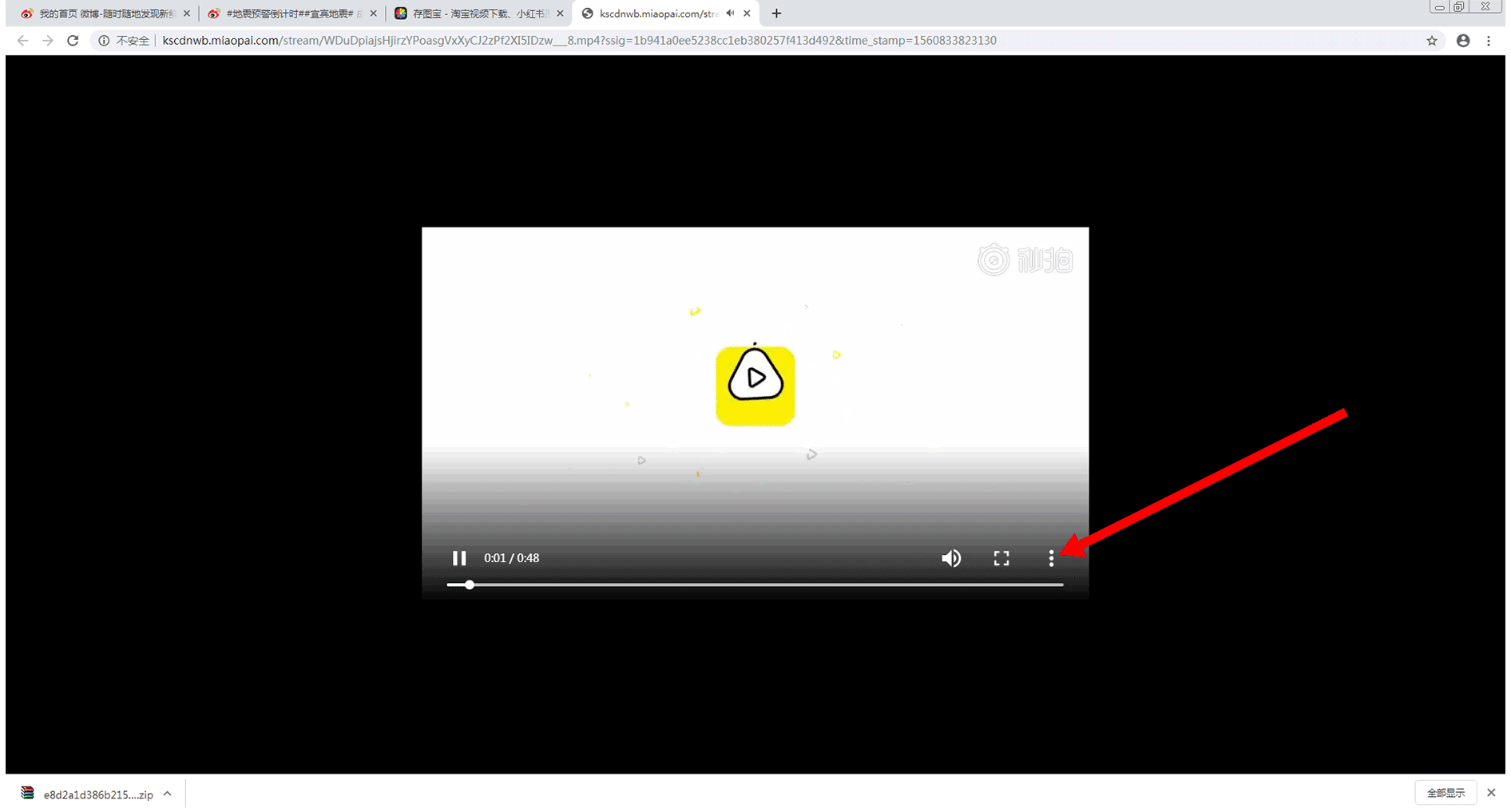This screenshot has height=812, width=1511.
Task: Expand the downloaded zip file options
Action: (167, 794)
